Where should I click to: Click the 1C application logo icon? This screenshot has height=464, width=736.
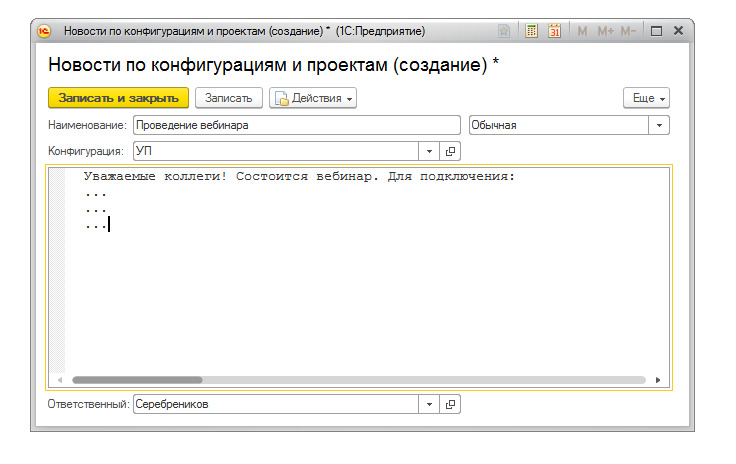click(x=45, y=31)
